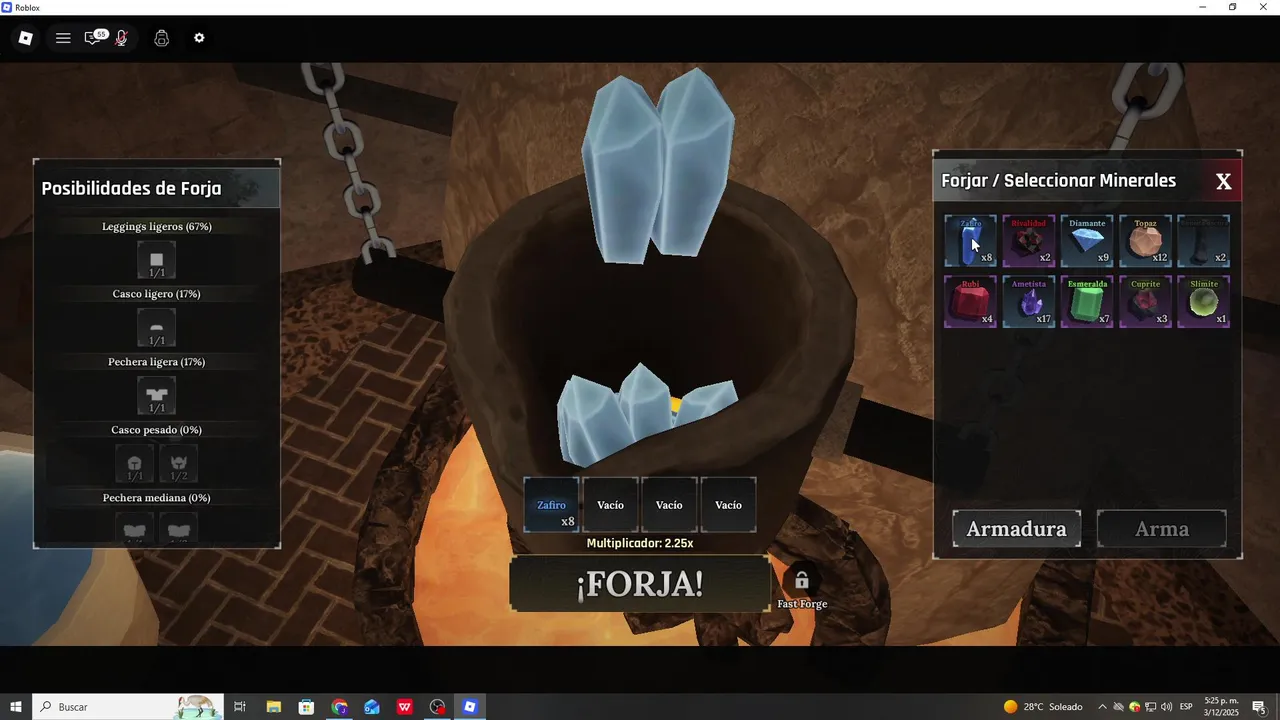This screenshot has height=720, width=1280.
Task: Open the Windows Start menu
Action: coord(16,707)
